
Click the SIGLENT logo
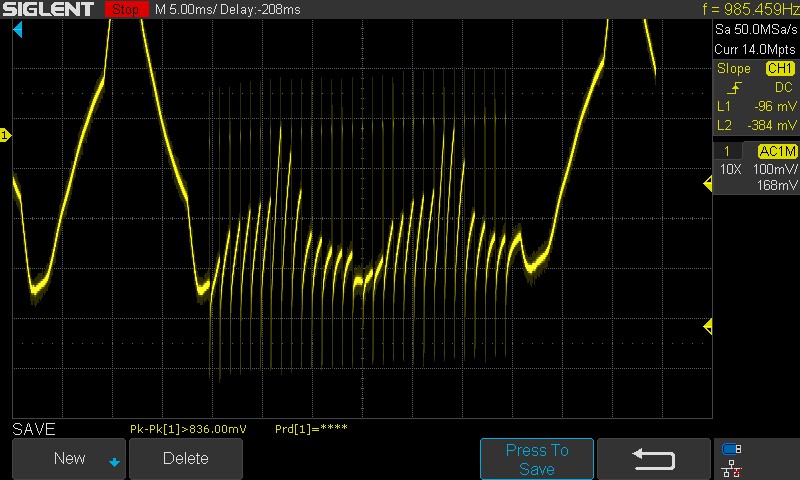tap(48, 9)
